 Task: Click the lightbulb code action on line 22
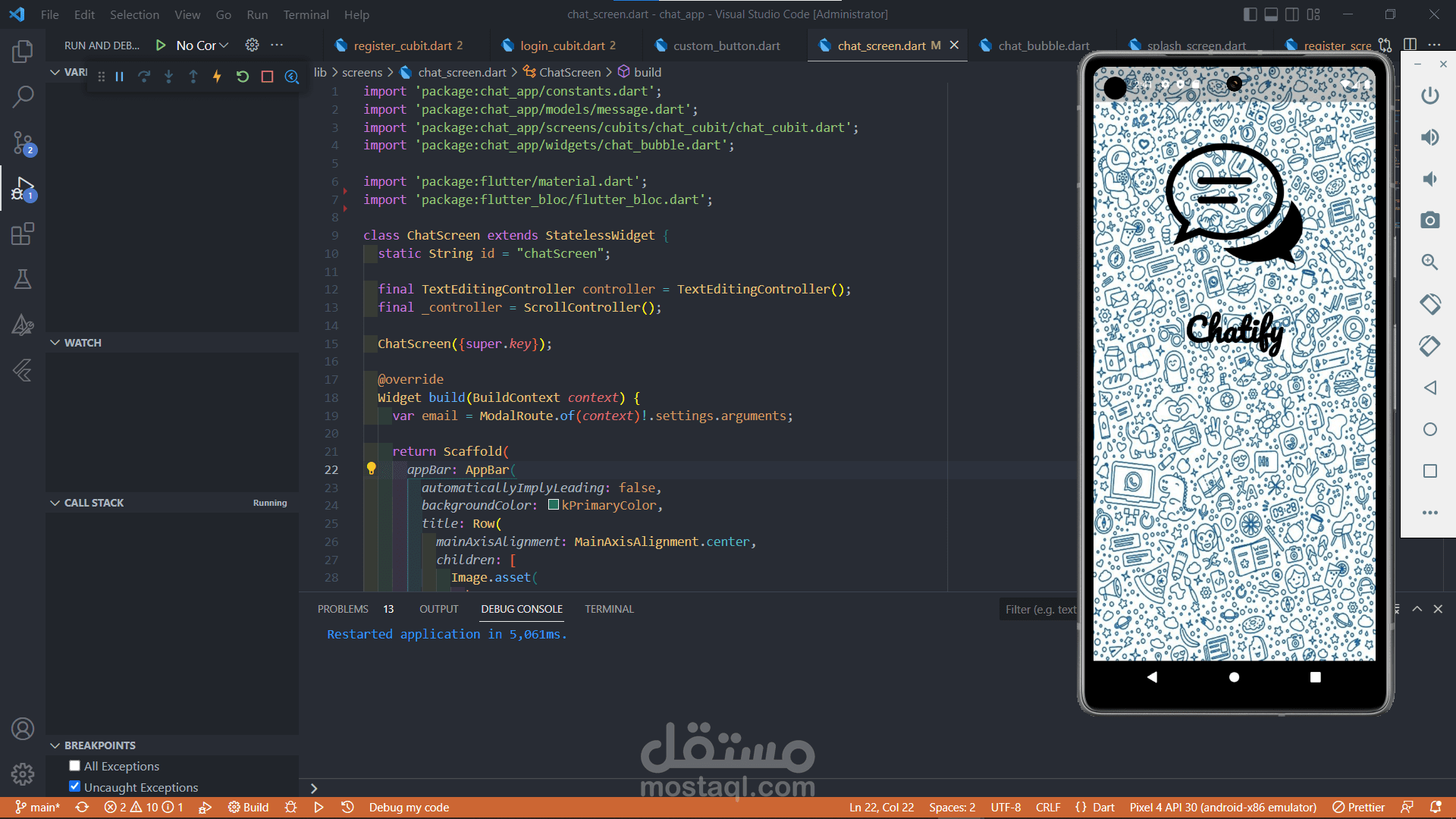(371, 469)
